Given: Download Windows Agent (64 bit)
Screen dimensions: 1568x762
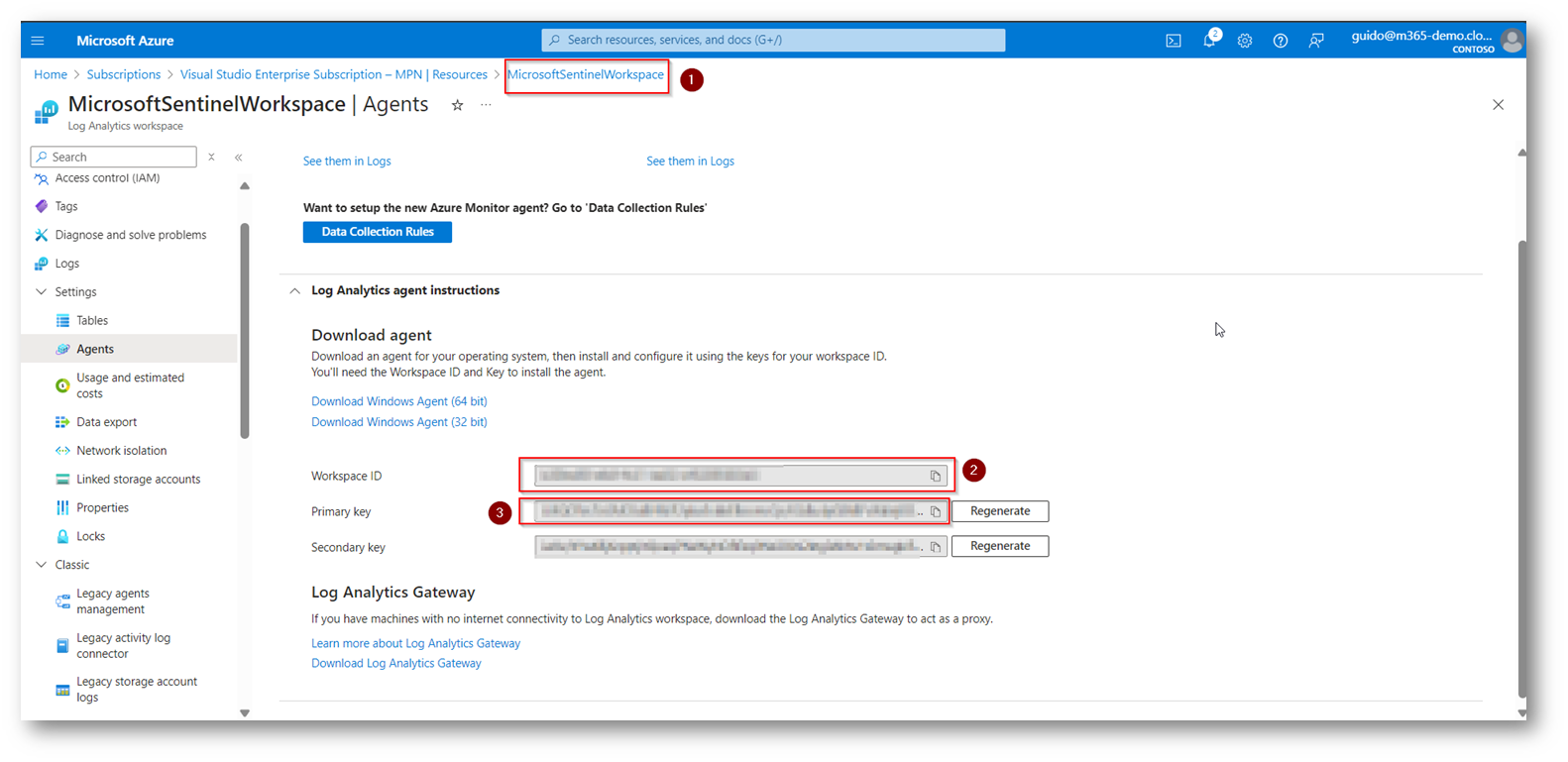Looking at the screenshot, I should tap(399, 401).
